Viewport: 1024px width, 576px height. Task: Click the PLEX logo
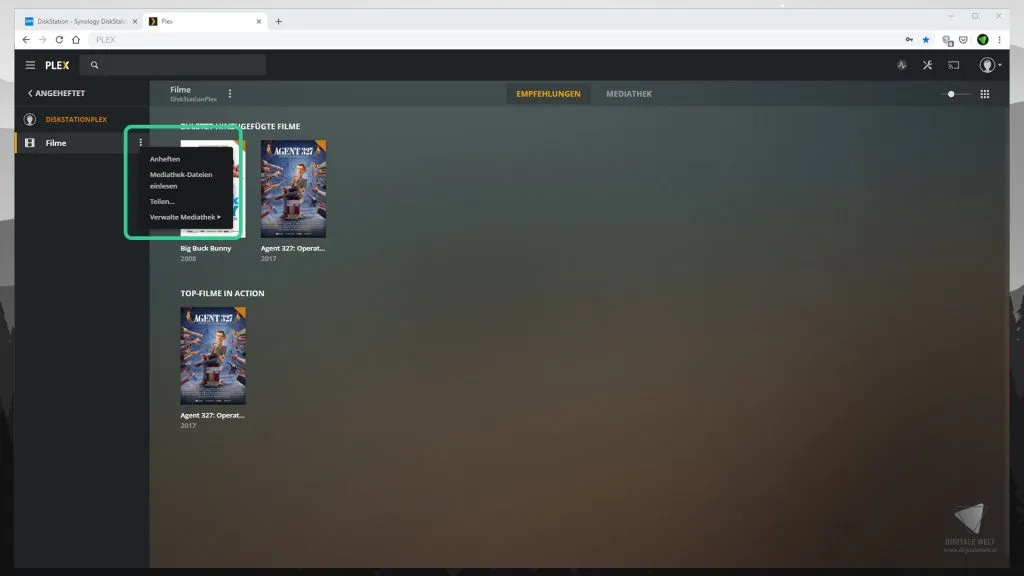[x=57, y=65]
